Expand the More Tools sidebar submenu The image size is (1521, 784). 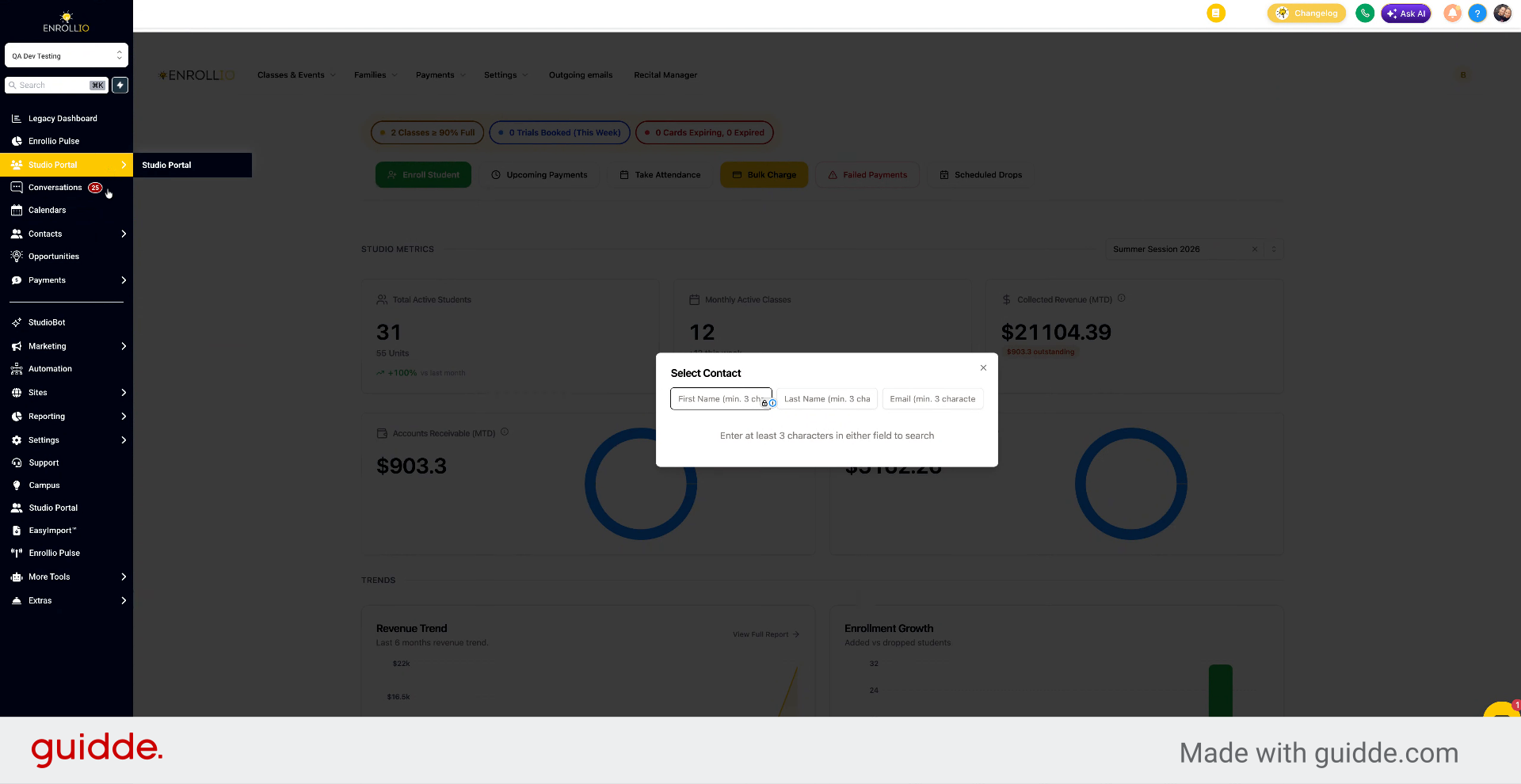(124, 577)
